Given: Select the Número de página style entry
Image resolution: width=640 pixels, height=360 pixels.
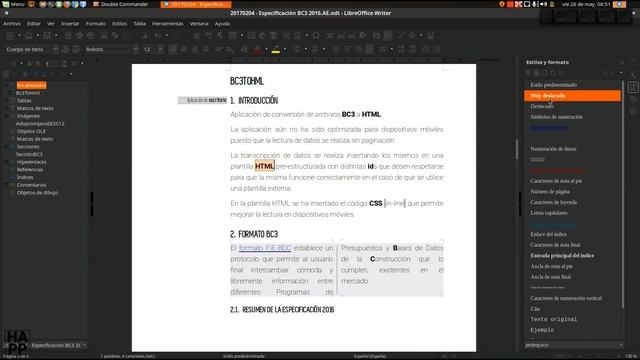Looking at the screenshot, I should (x=550, y=191).
